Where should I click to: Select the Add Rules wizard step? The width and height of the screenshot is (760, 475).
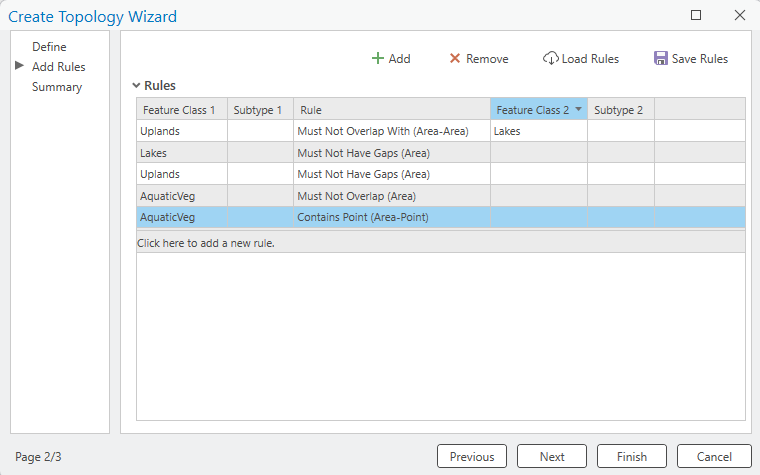coord(59,67)
